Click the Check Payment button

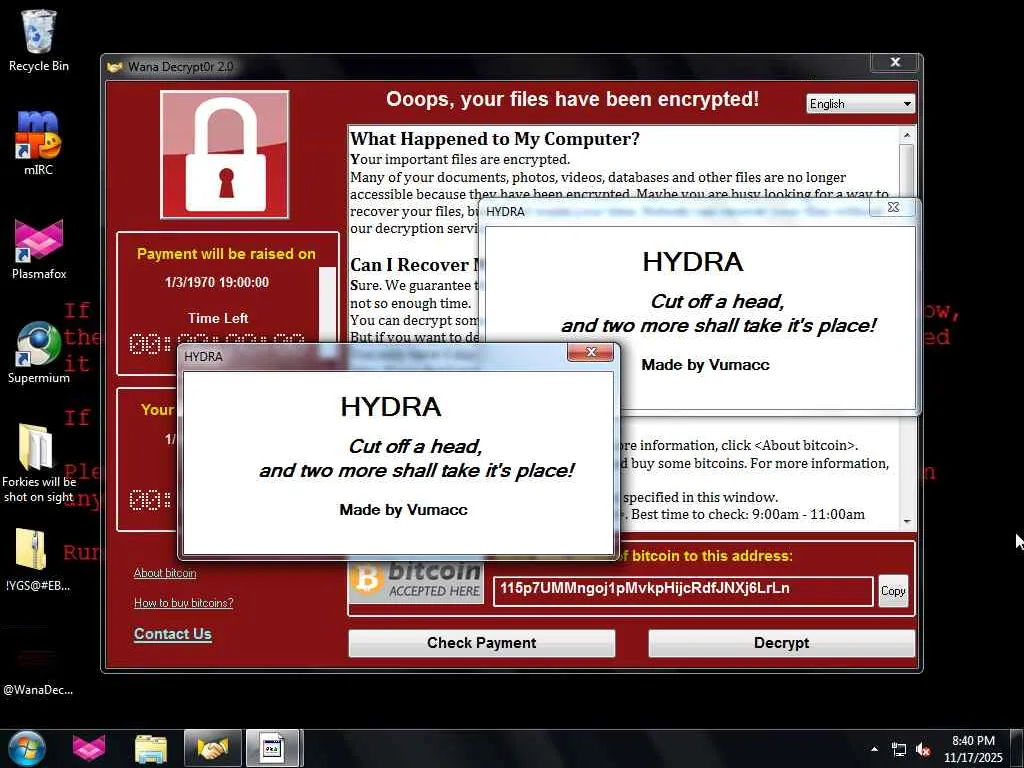[x=481, y=643]
